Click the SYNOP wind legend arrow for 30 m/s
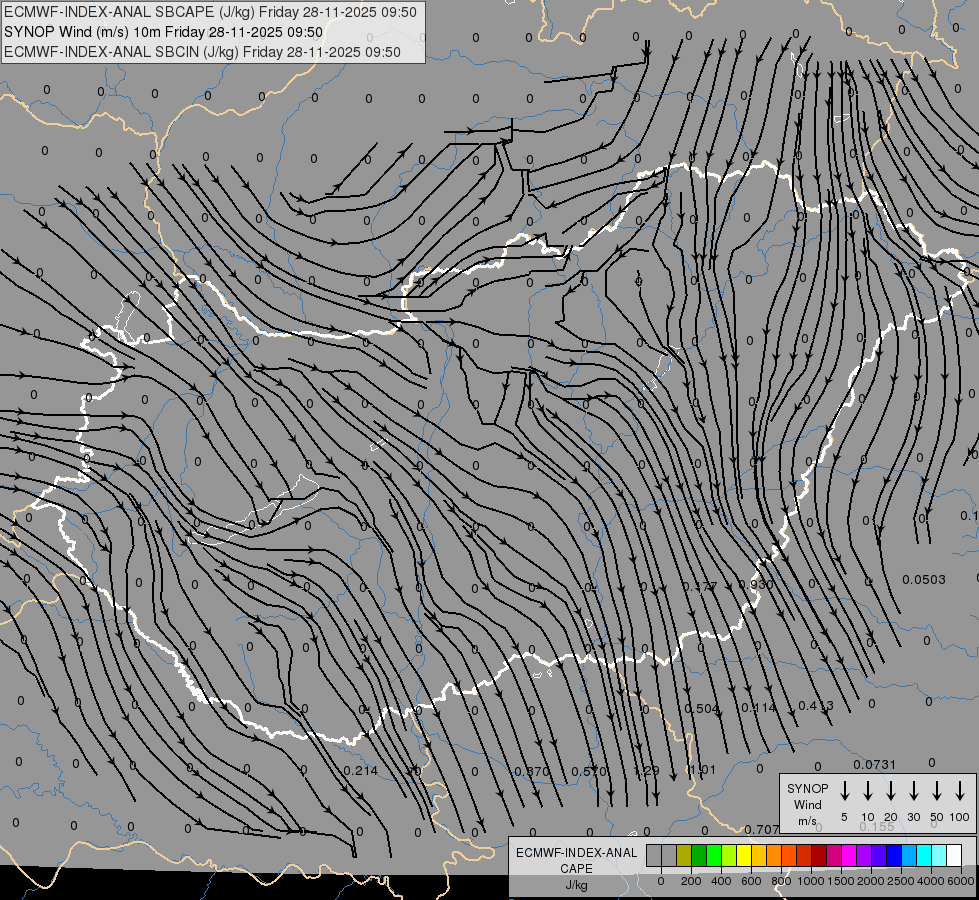 (x=913, y=790)
